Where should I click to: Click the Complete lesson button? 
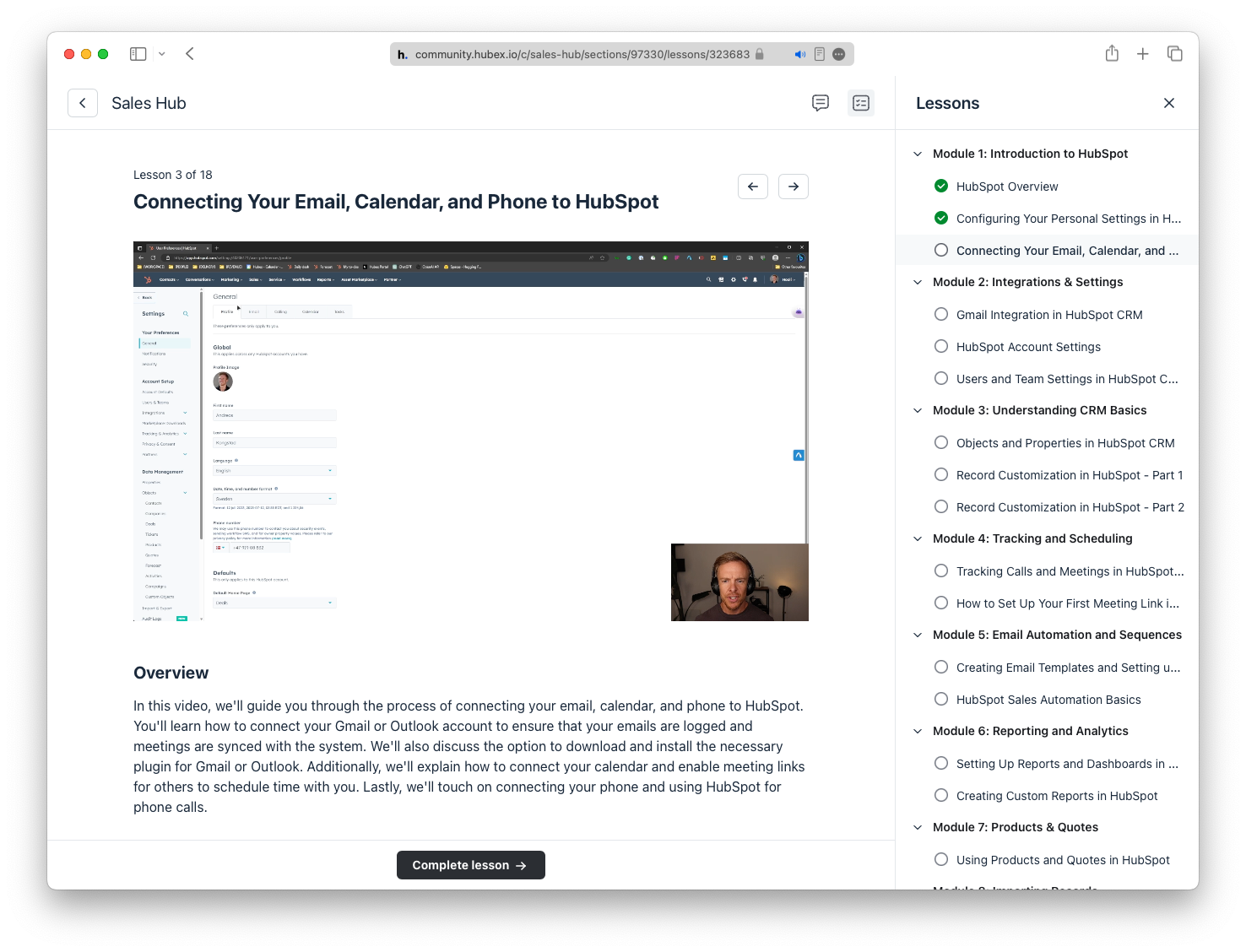pyautogui.click(x=471, y=865)
